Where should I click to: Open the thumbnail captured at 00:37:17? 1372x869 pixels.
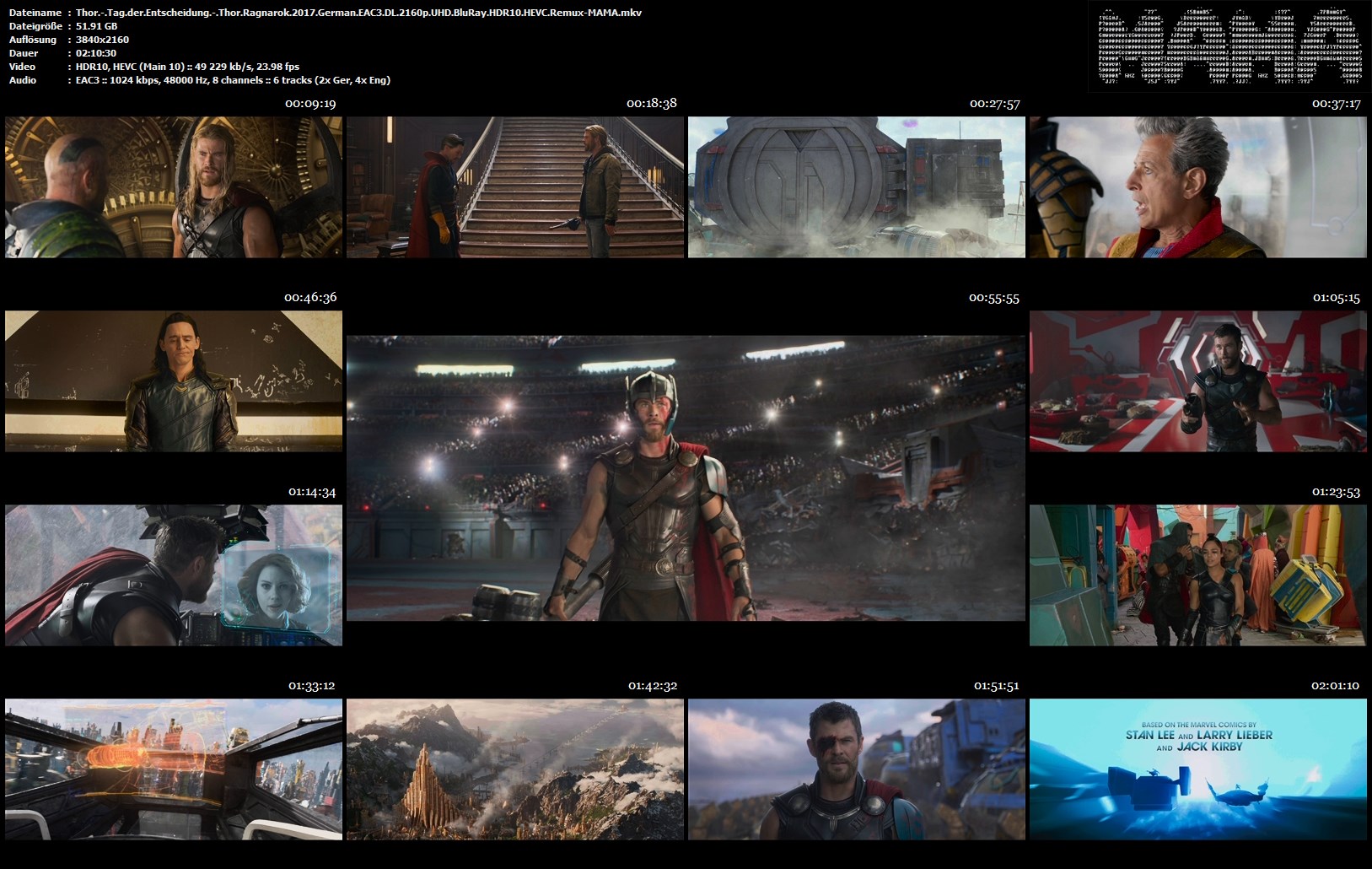pos(1198,187)
